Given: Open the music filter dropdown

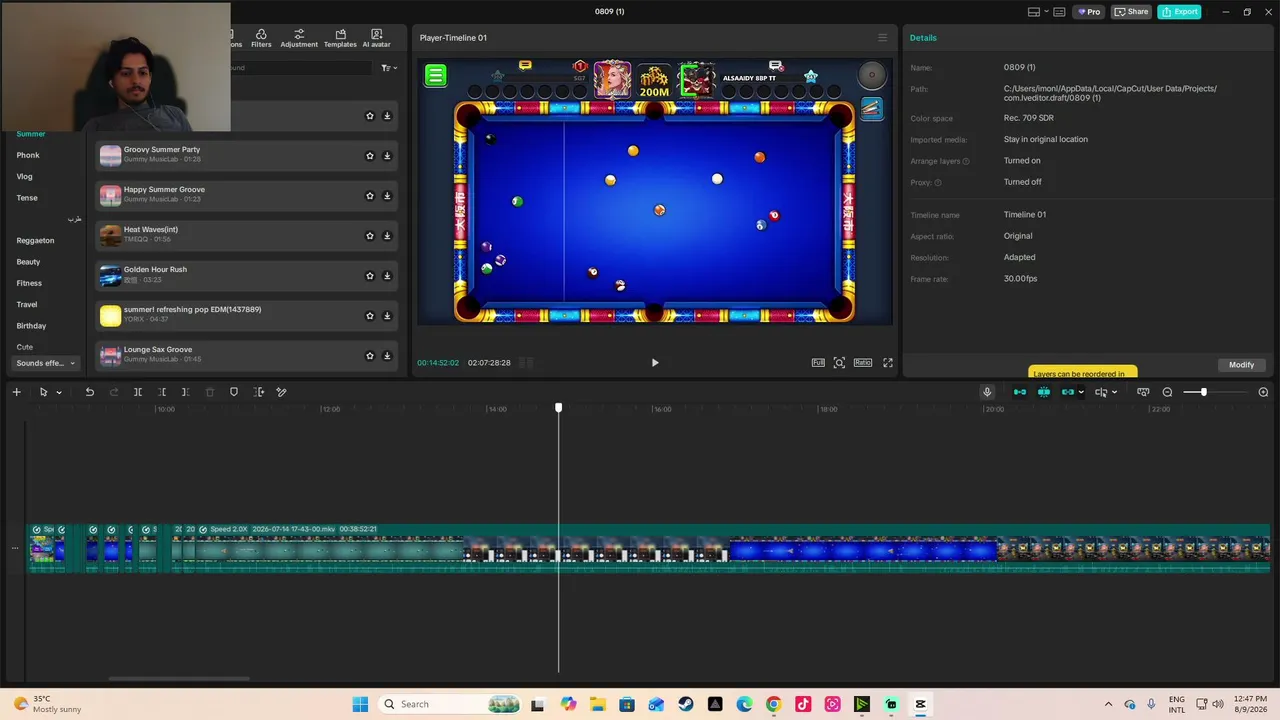Looking at the screenshot, I should tap(389, 68).
